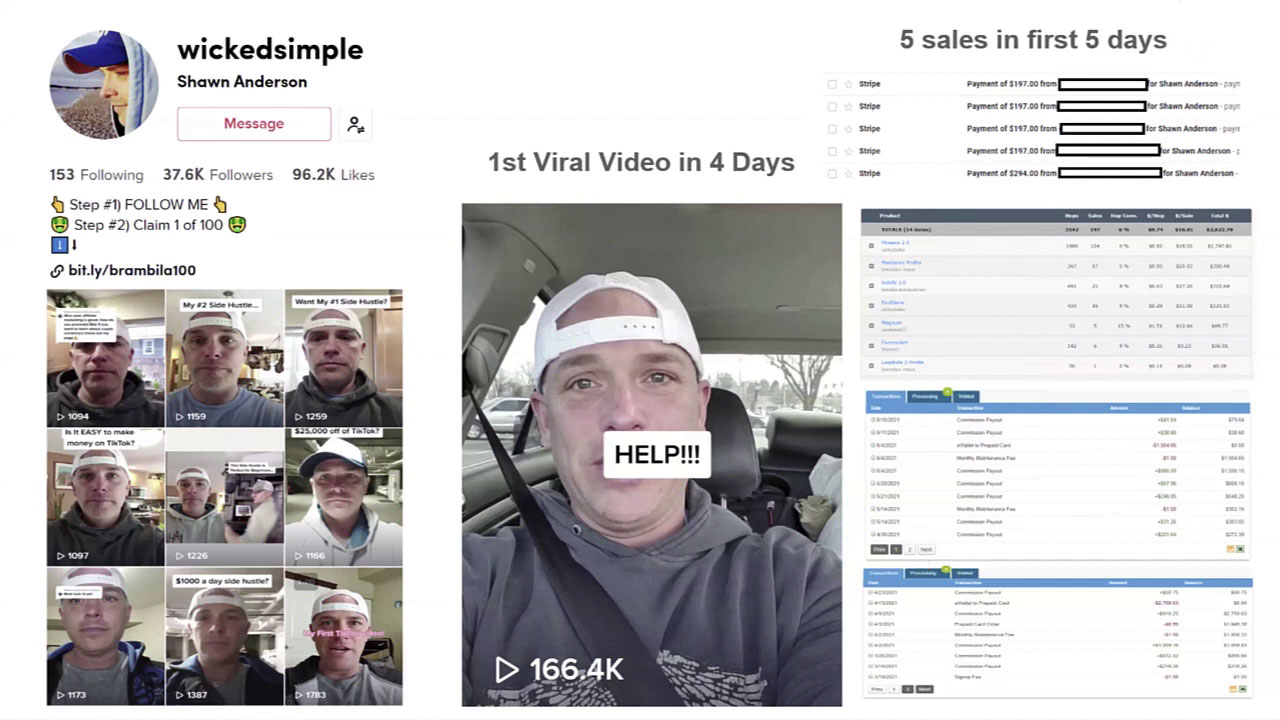The image size is (1280, 720).
Task: Tick the checkbox of the third Stripe email
Action: pos(832,129)
